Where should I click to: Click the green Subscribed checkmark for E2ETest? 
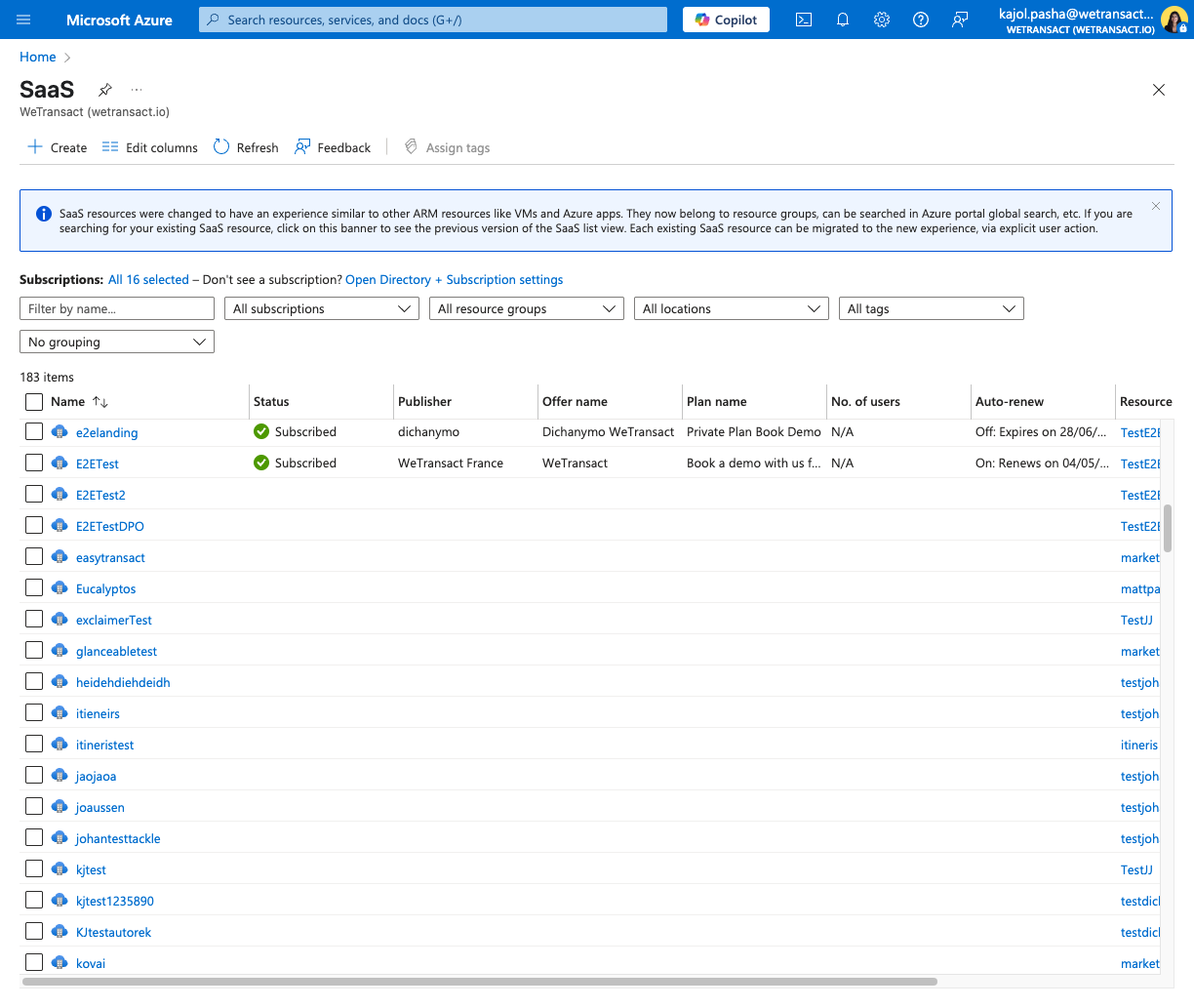261,463
